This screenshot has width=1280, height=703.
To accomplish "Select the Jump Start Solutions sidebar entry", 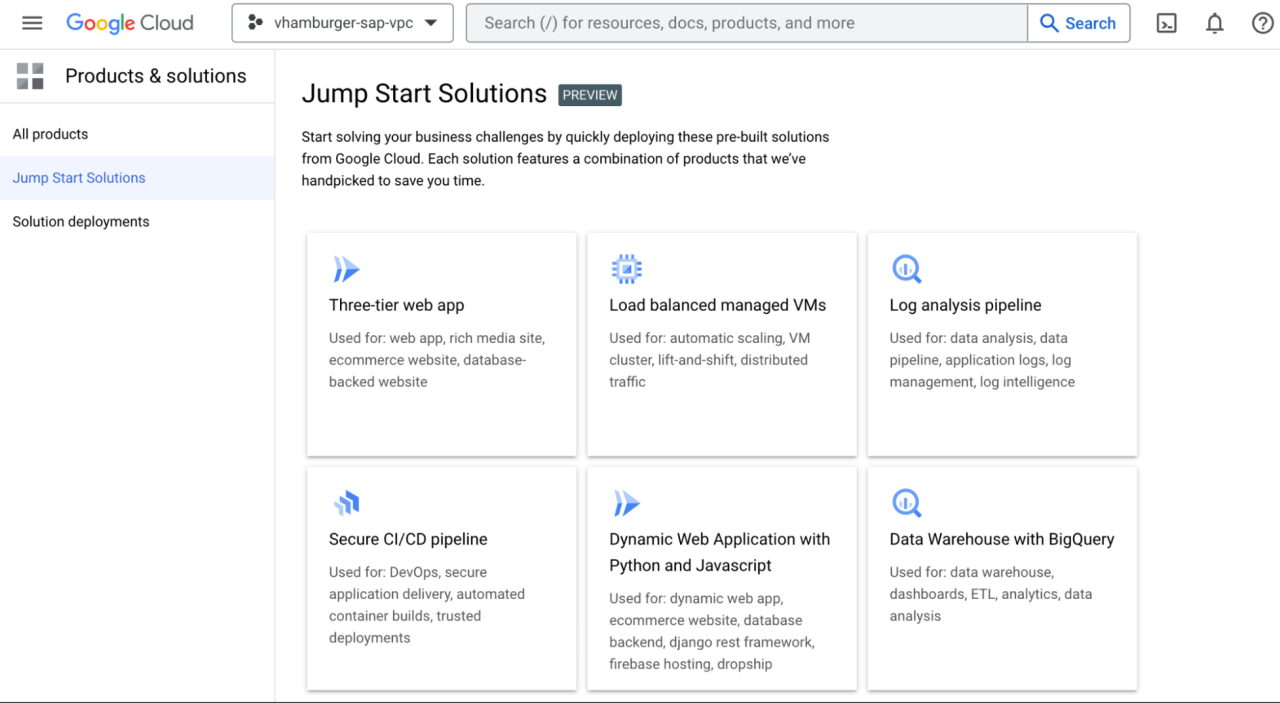I will 78,177.
